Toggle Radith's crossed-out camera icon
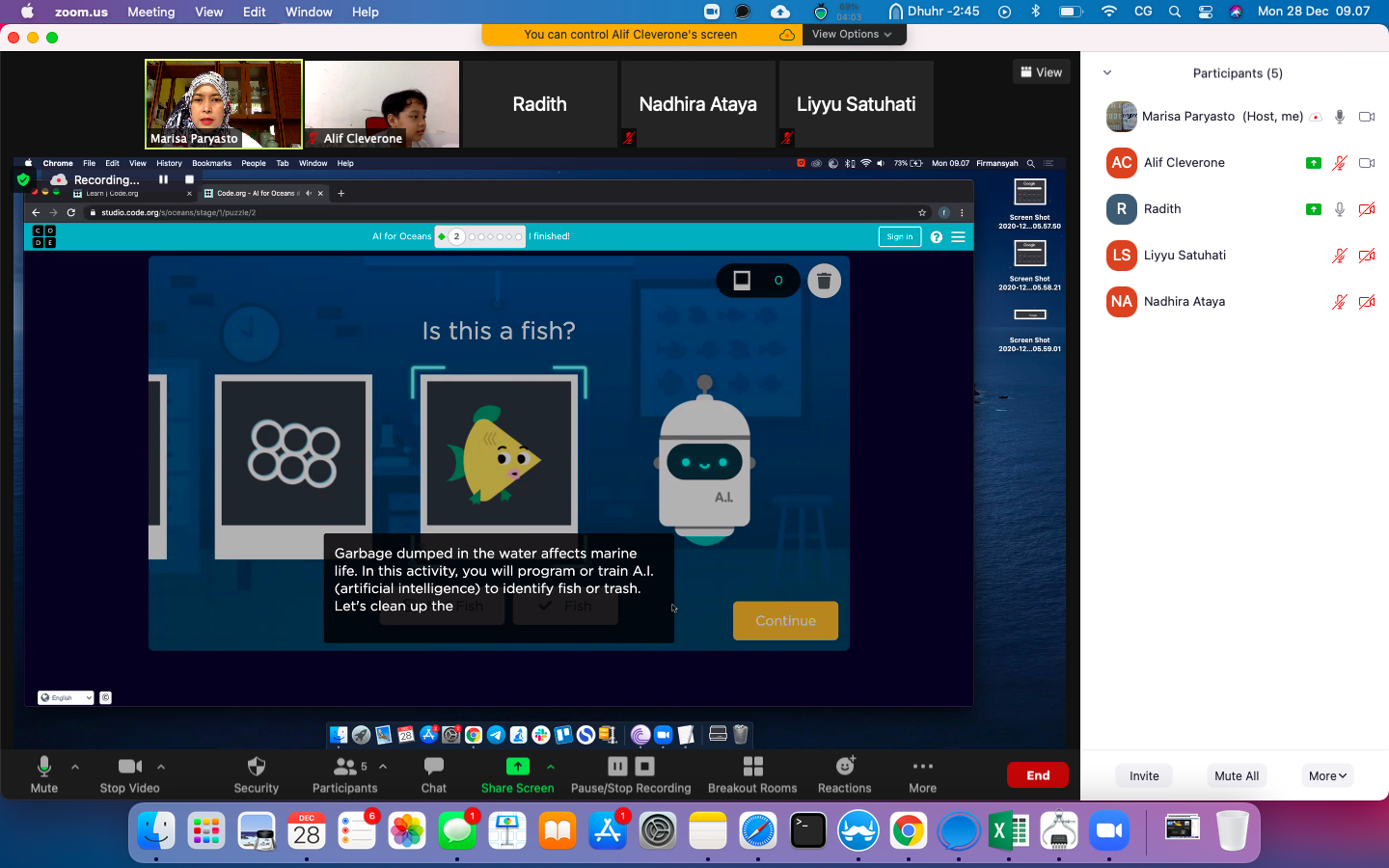The width and height of the screenshot is (1389, 868). [x=1367, y=209]
